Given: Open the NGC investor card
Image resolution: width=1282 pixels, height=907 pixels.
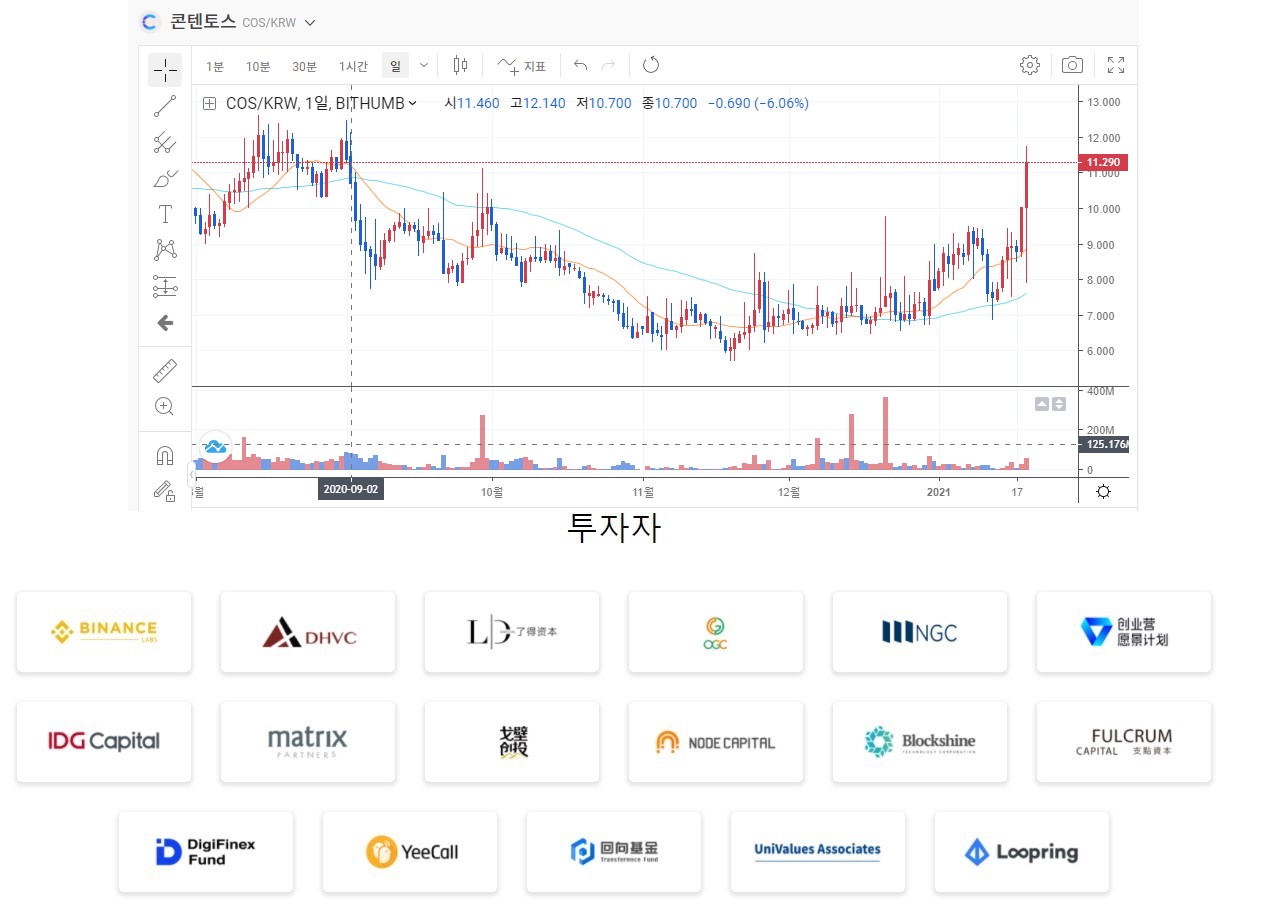Looking at the screenshot, I should [x=920, y=632].
